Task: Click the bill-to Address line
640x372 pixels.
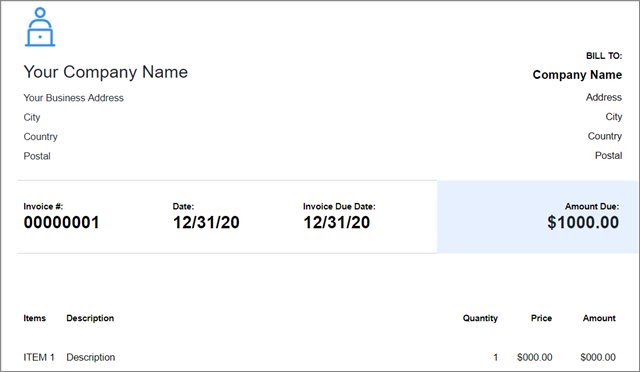Action: 604,97
